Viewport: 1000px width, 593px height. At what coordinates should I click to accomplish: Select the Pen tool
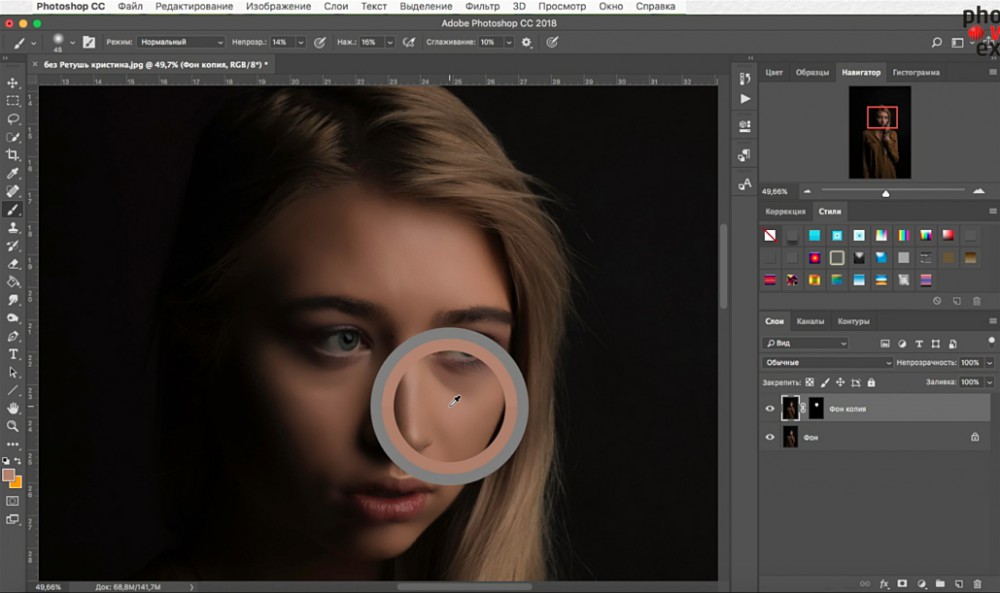click(x=13, y=336)
